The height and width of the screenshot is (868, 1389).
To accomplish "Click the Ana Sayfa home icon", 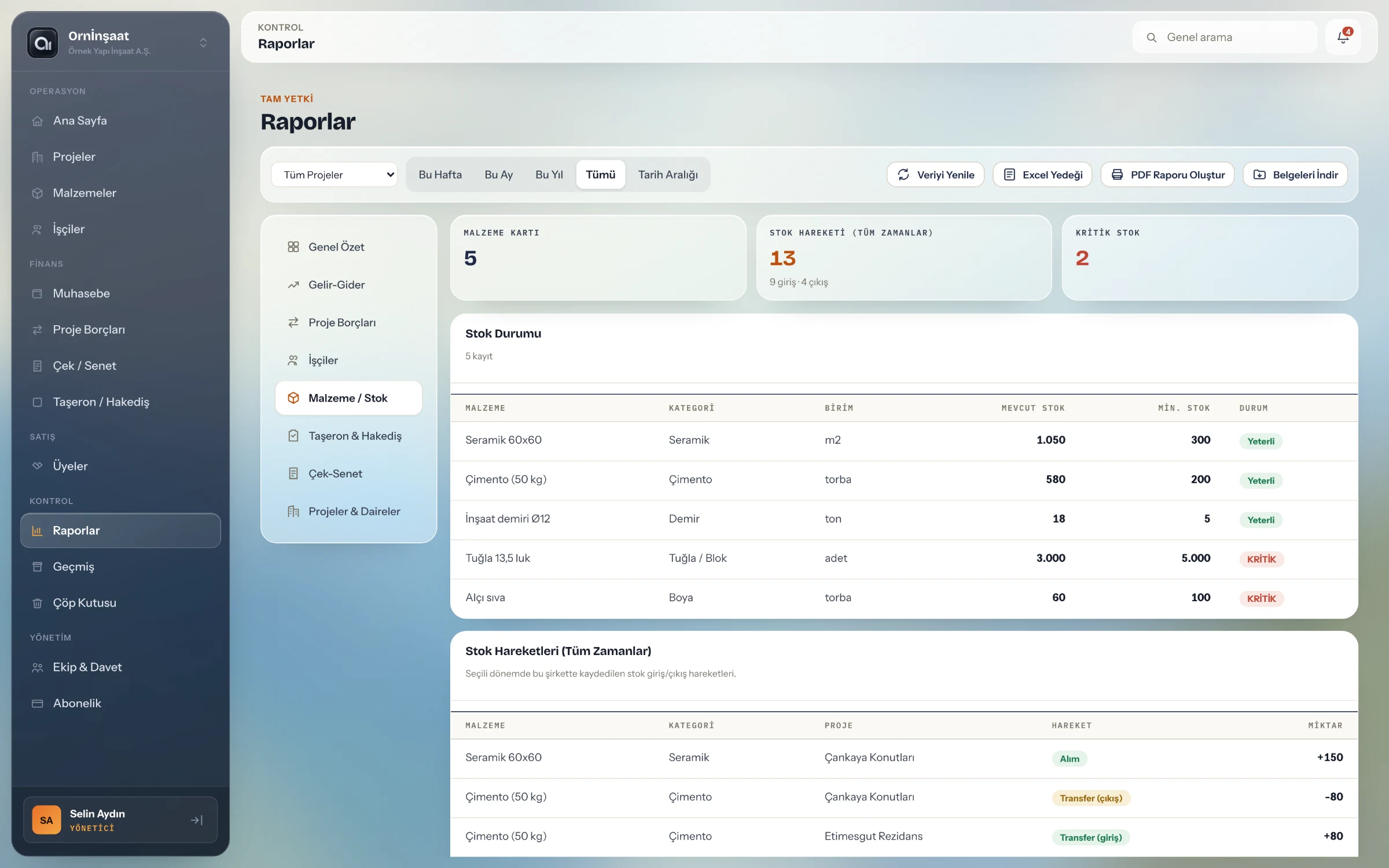I will coord(38,121).
